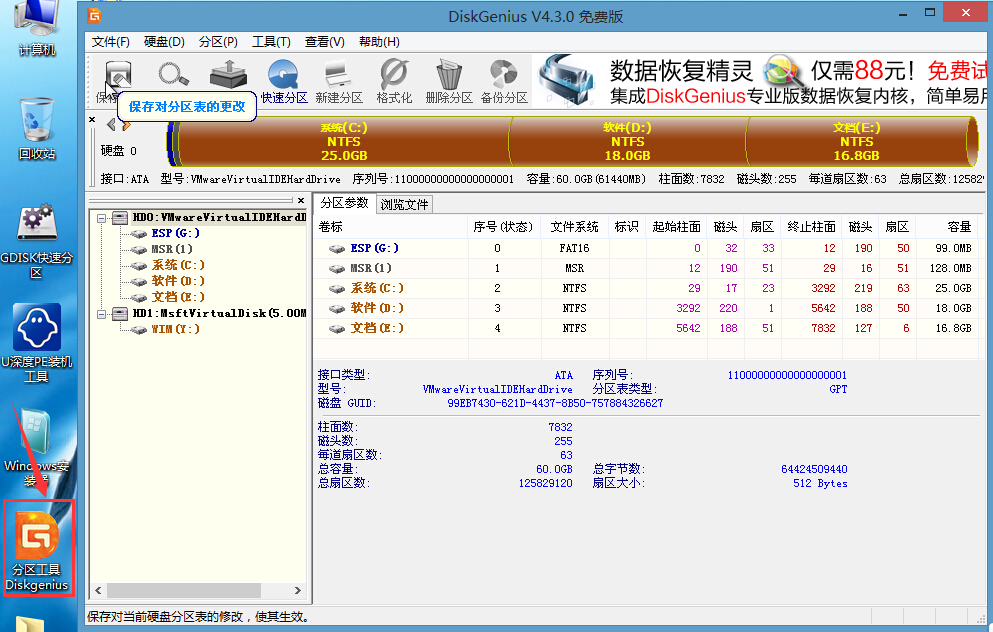Click the 新建分区 new partition icon
993x632 pixels.
339,81
